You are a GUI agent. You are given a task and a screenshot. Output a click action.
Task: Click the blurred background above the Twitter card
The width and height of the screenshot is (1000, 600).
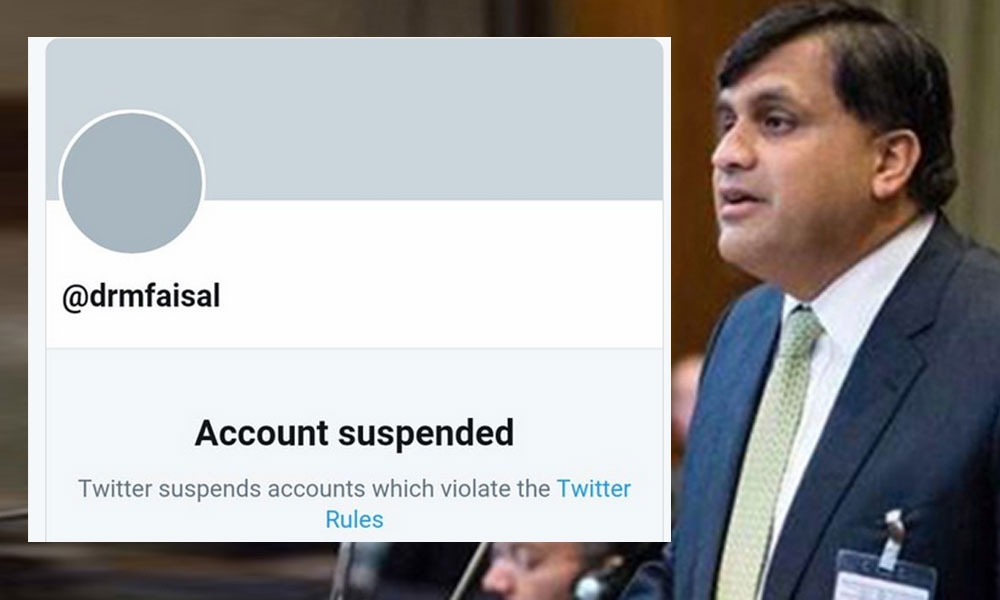(350, 18)
